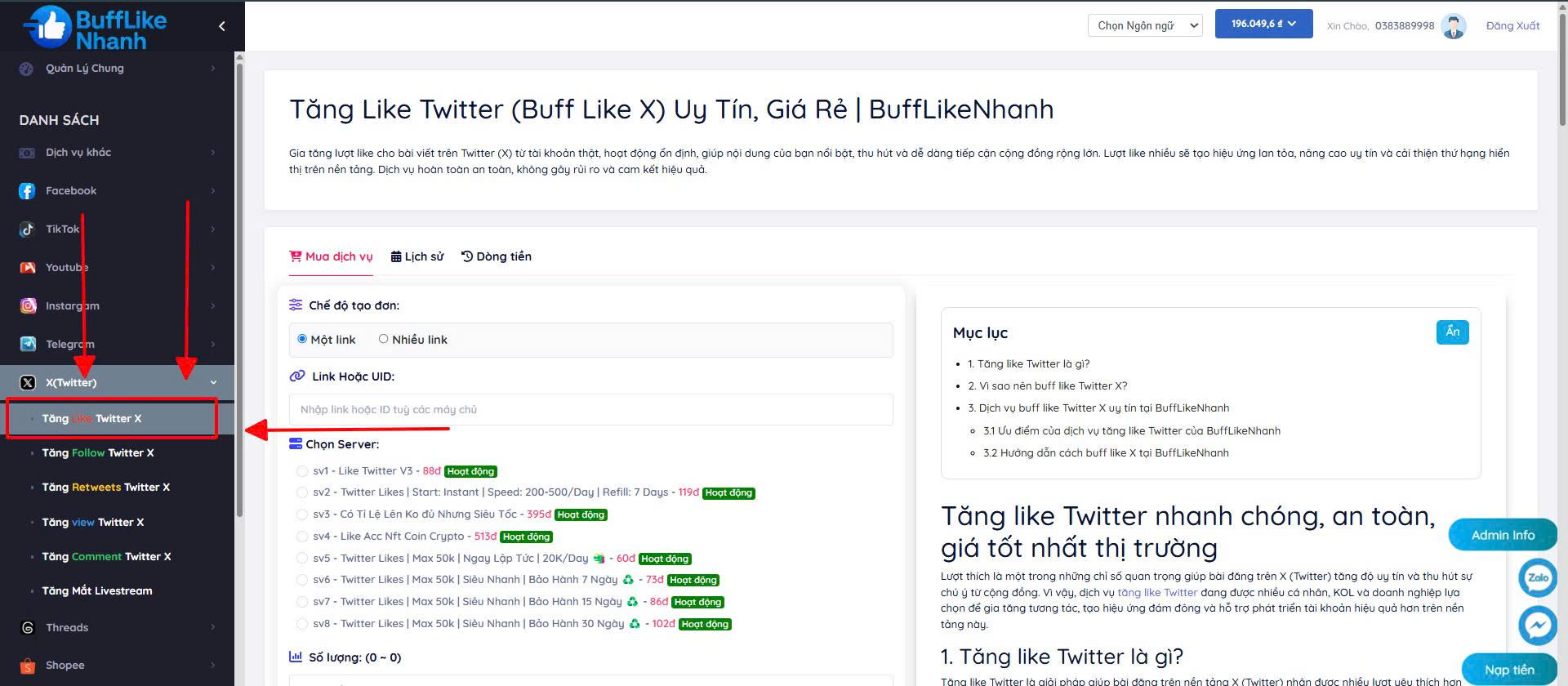Expand Quản Lý Chung chevron
Viewport: 1568px width, 686px height.
point(213,69)
